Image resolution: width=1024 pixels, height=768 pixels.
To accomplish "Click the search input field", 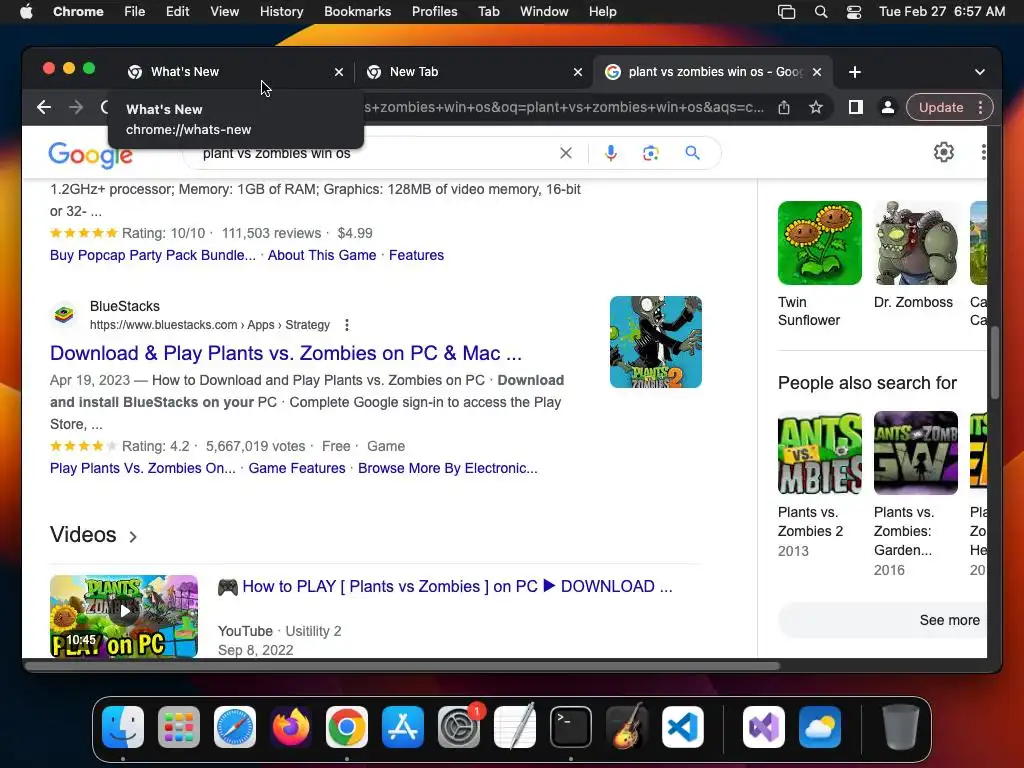I will (x=376, y=153).
